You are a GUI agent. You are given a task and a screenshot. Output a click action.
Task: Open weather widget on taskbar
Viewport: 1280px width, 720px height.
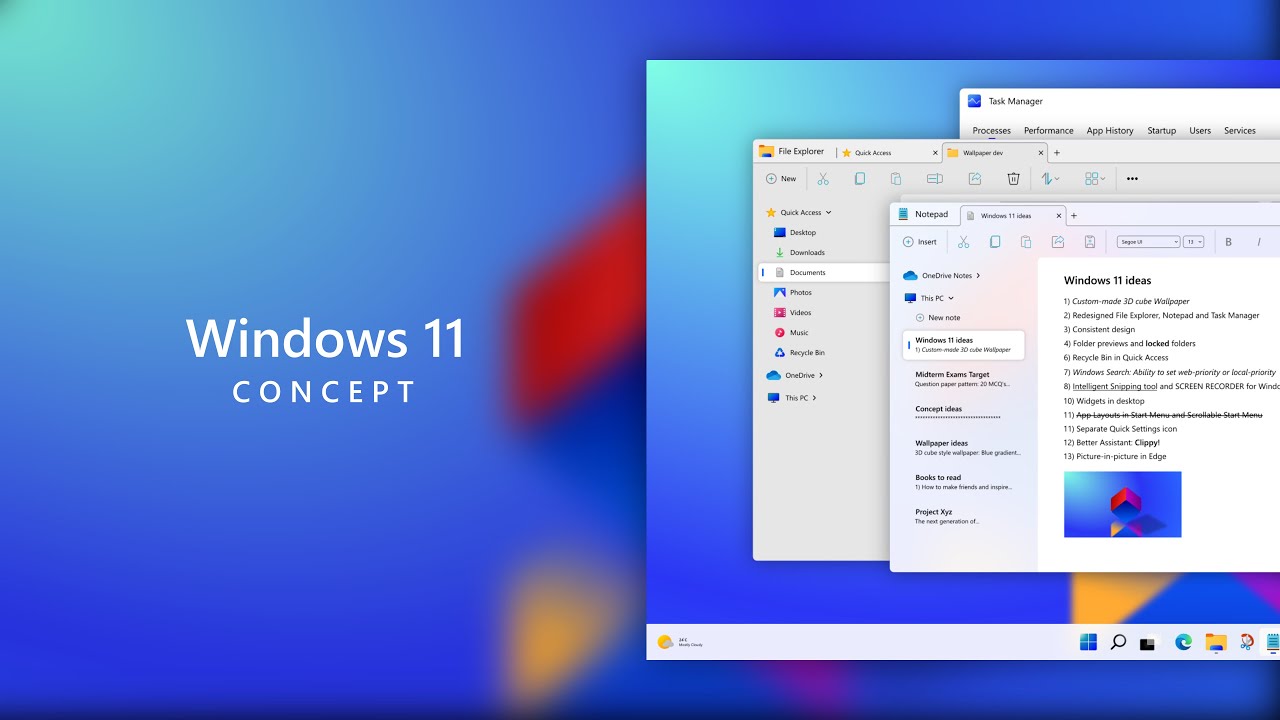[x=680, y=642]
